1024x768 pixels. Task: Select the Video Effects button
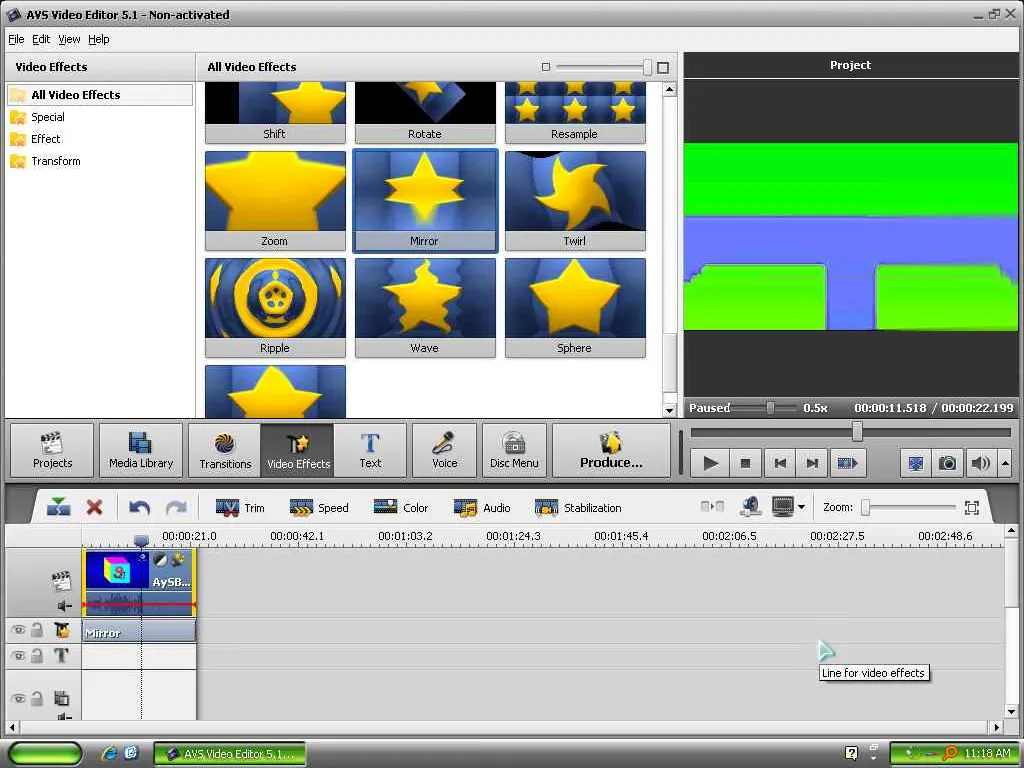(298, 450)
